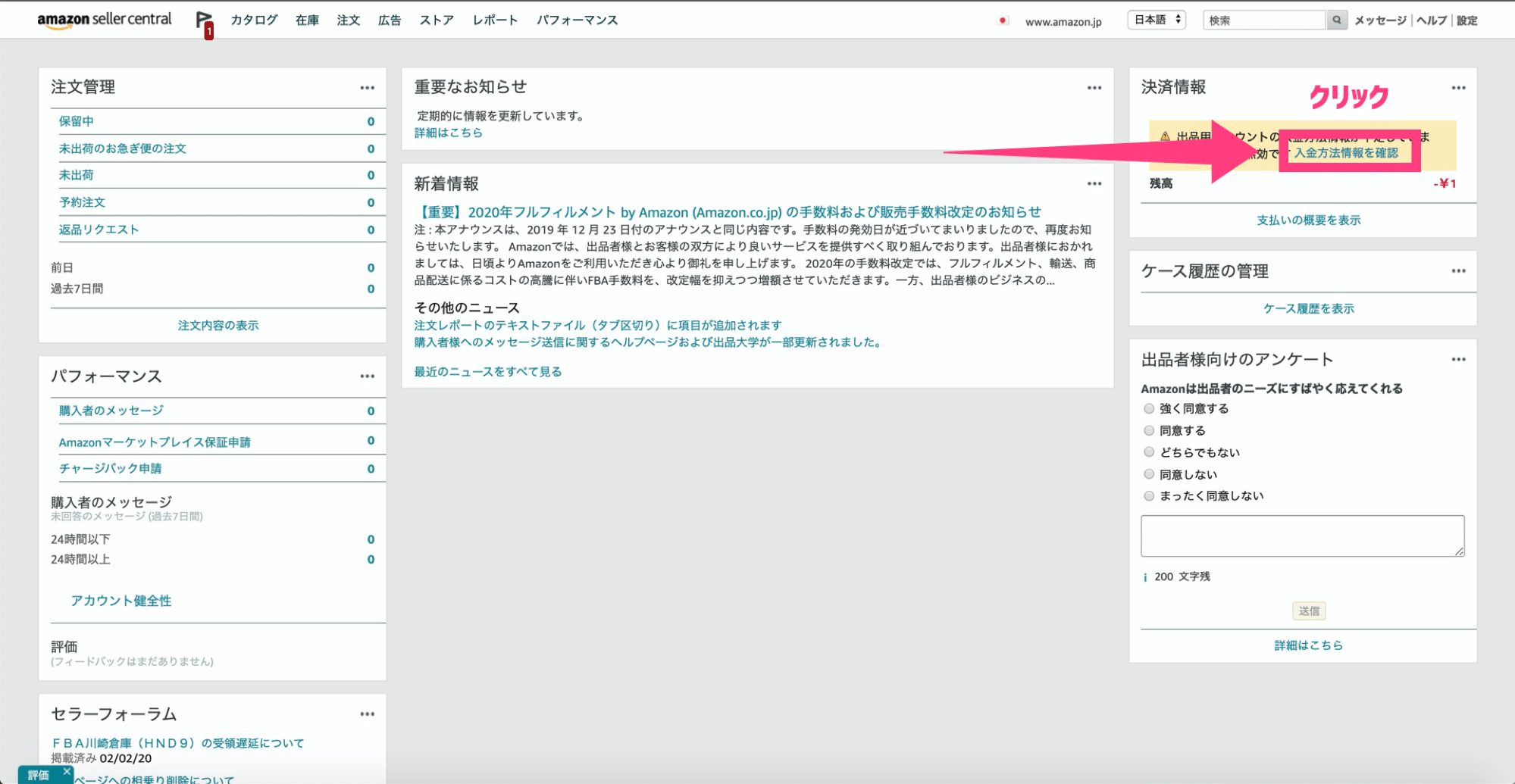The height and width of the screenshot is (784, 1515).
Task: Click 支払いの概要を表示 link
Action: [x=1309, y=220]
